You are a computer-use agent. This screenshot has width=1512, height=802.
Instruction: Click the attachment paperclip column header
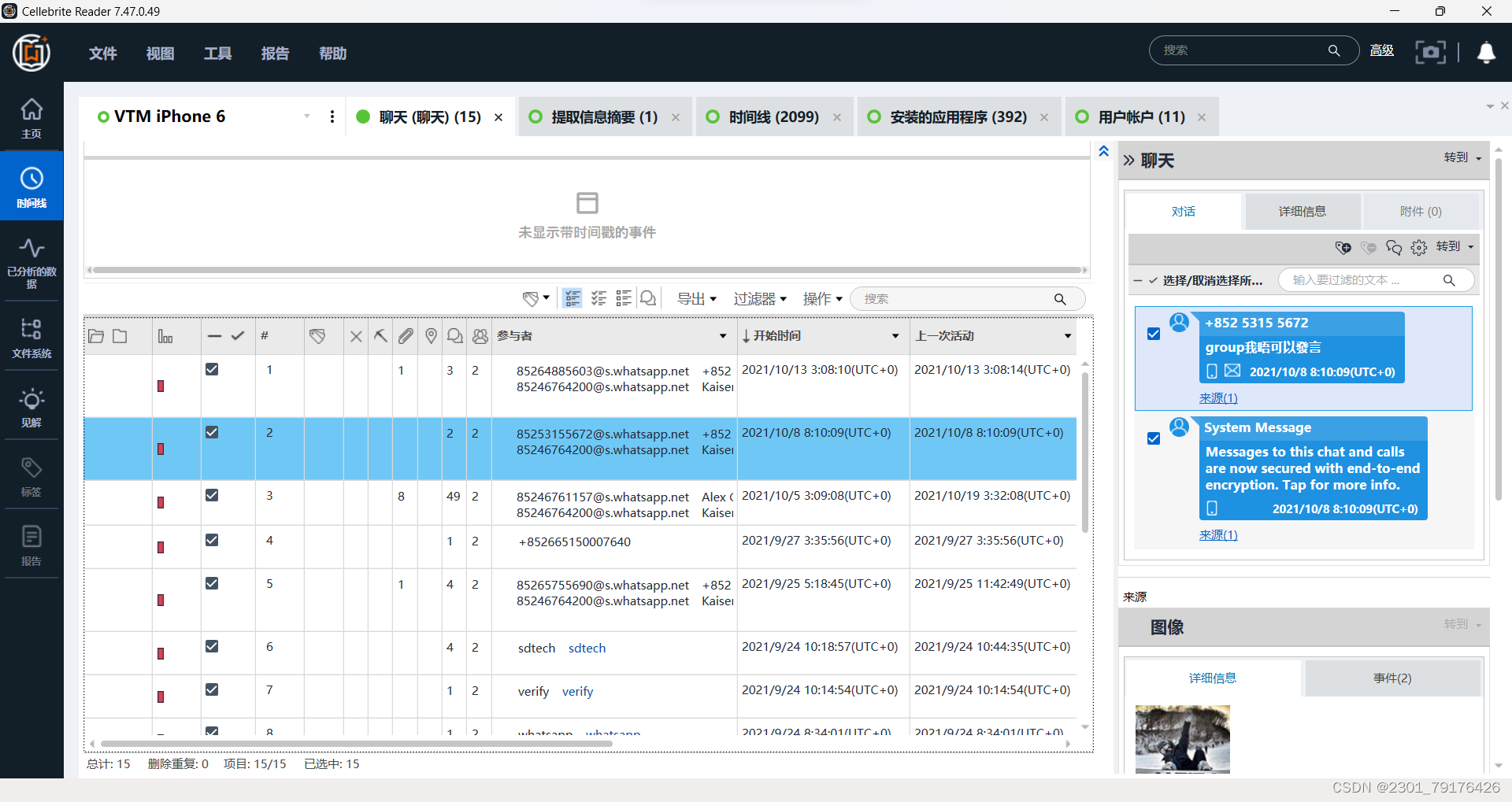pyautogui.click(x=406, y=336)
